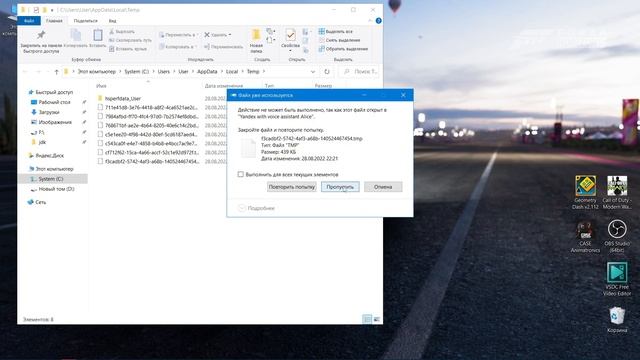Click the Up arrow navigation icon
This screenshot has width=640, height=360.
point(56,72)
